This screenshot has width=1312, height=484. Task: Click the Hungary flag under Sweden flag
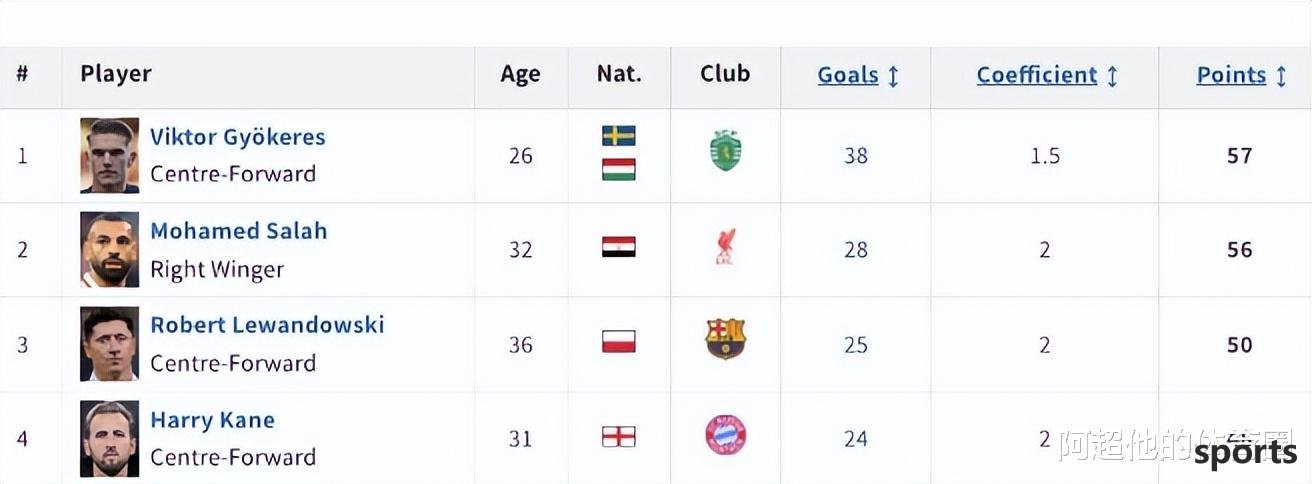[619, 170]
